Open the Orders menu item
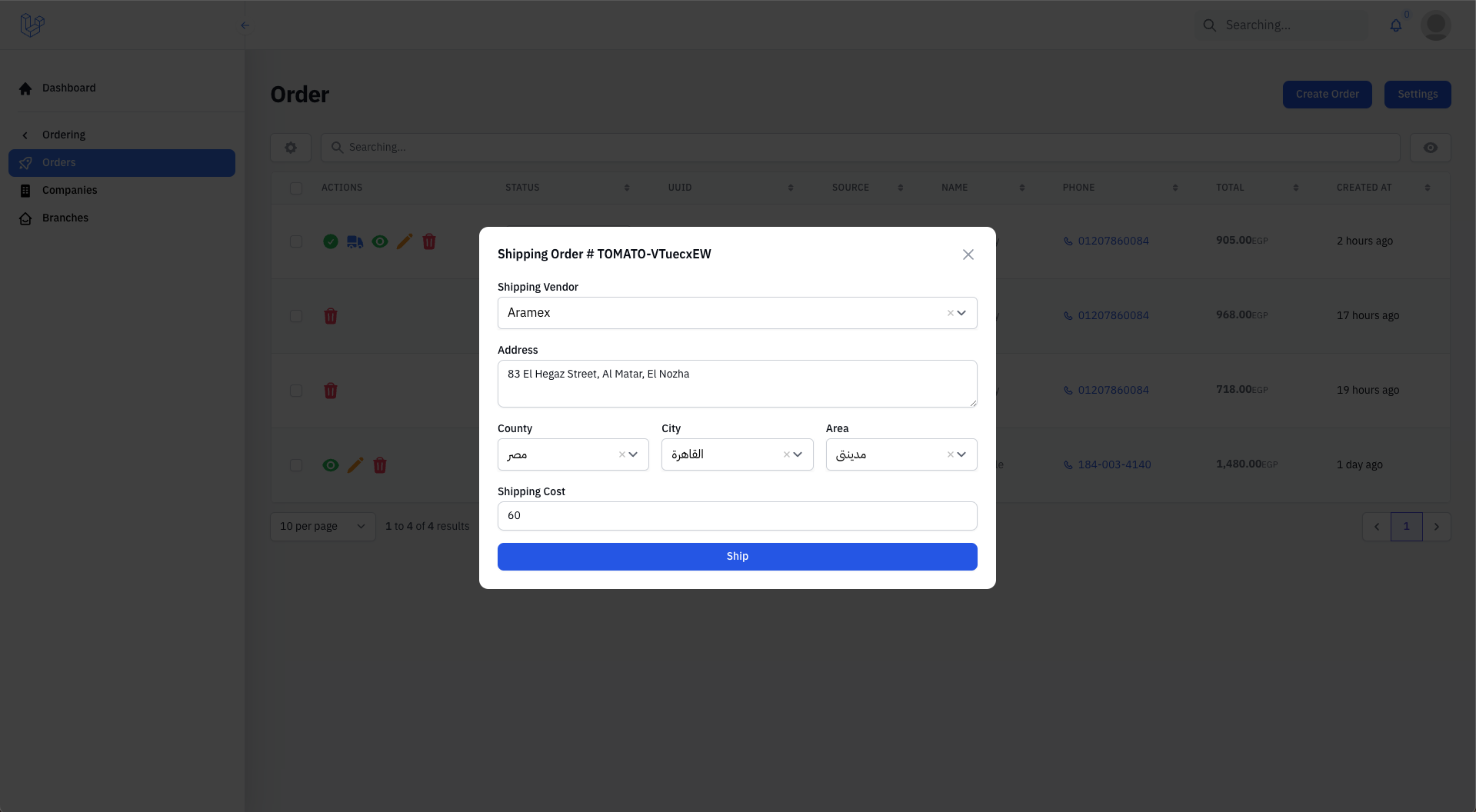Screen dimensions: 1476x812 (x=122, y=163)
